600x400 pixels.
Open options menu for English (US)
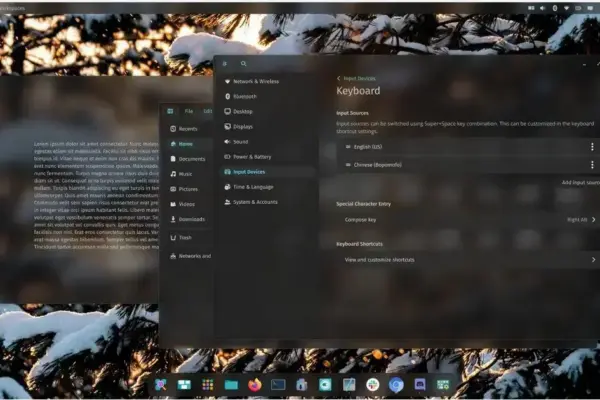tap(592, 147)
